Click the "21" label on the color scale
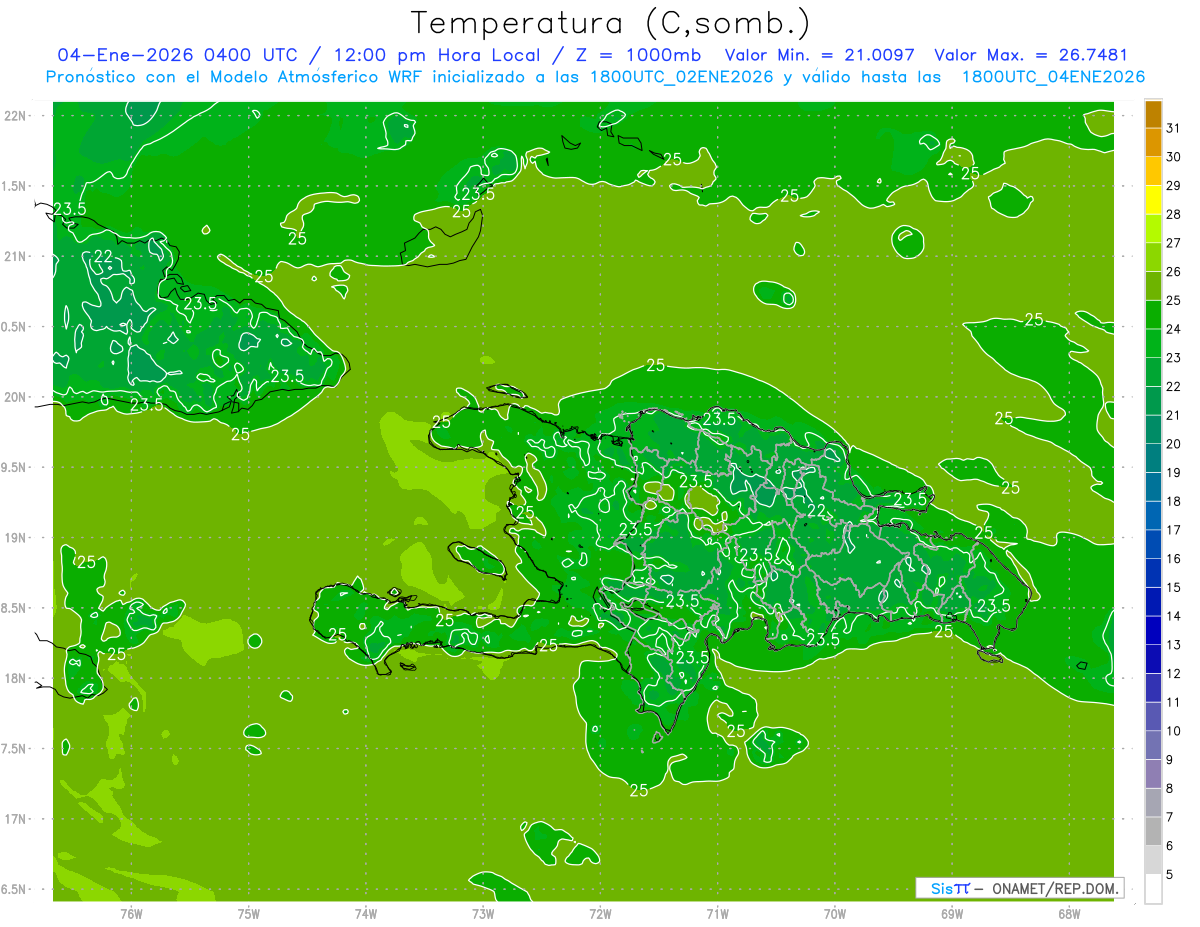This screenshot has width=1200, height=927. tap(1174, 415)
